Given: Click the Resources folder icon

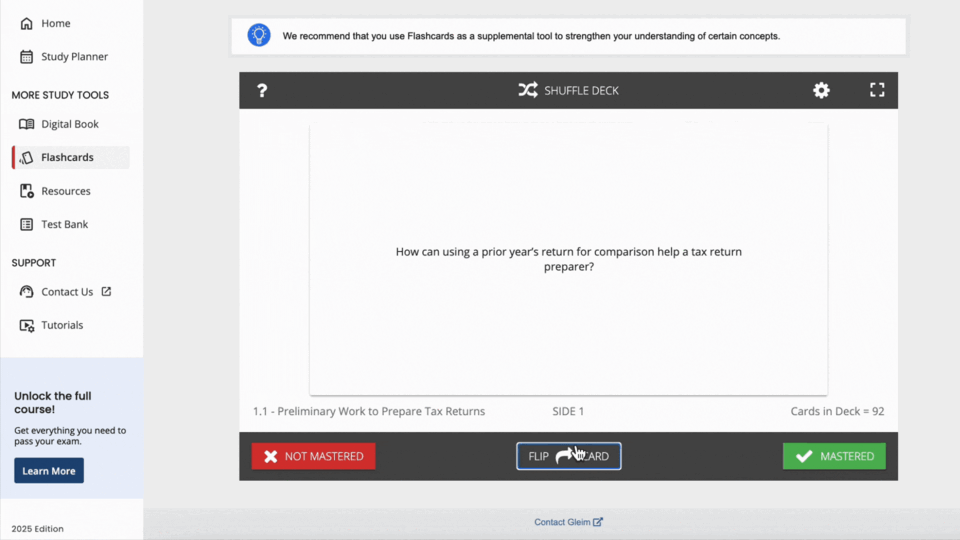Looking at the screenshot, I should coord(27,191).
